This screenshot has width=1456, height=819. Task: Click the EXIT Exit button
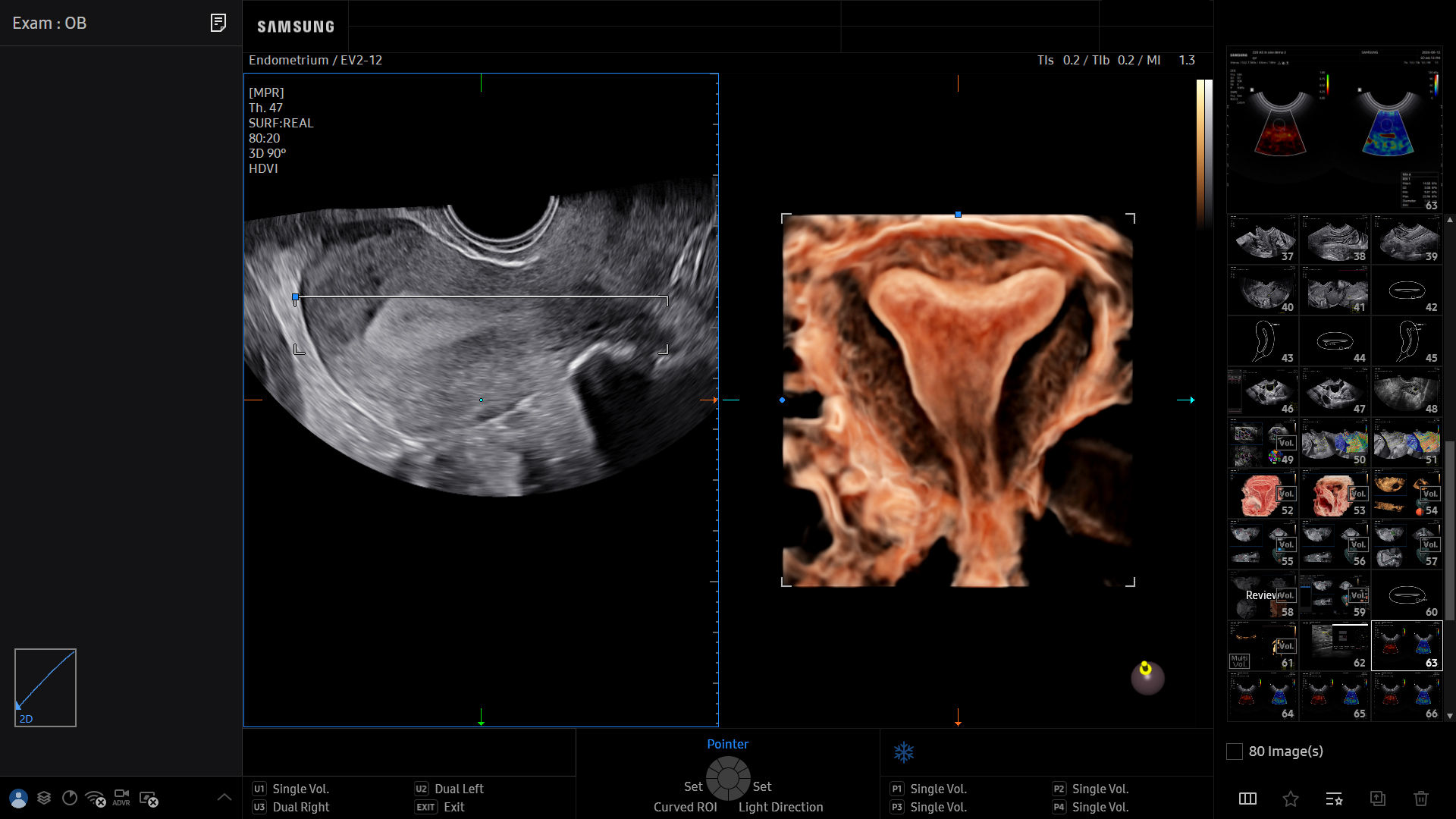(440, 807)
